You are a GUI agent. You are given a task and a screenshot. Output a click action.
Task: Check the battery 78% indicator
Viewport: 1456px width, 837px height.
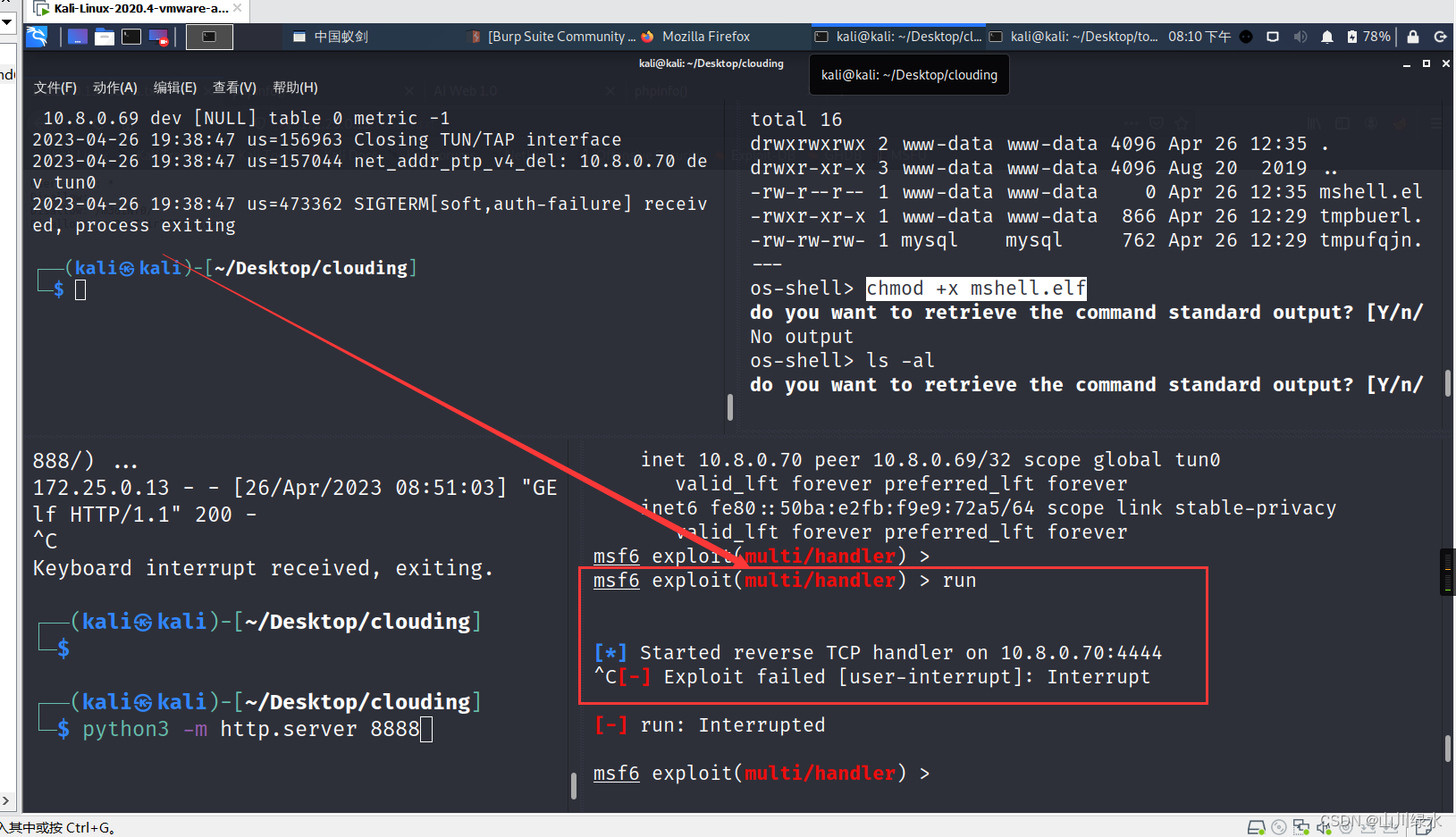(1368, 37)
